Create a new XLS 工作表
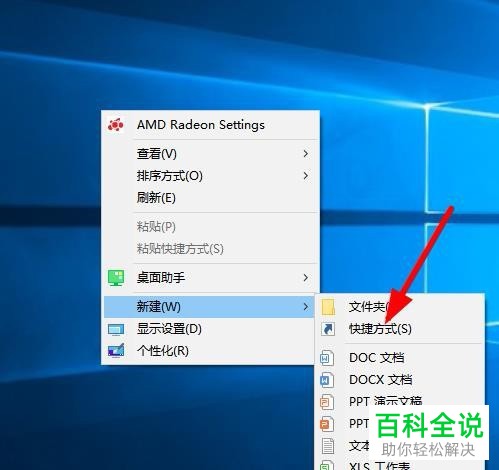499x470 pixels. point(399,464)
